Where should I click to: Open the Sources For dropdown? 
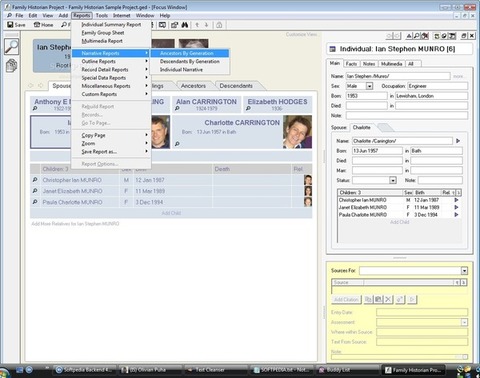click(464, 271)
